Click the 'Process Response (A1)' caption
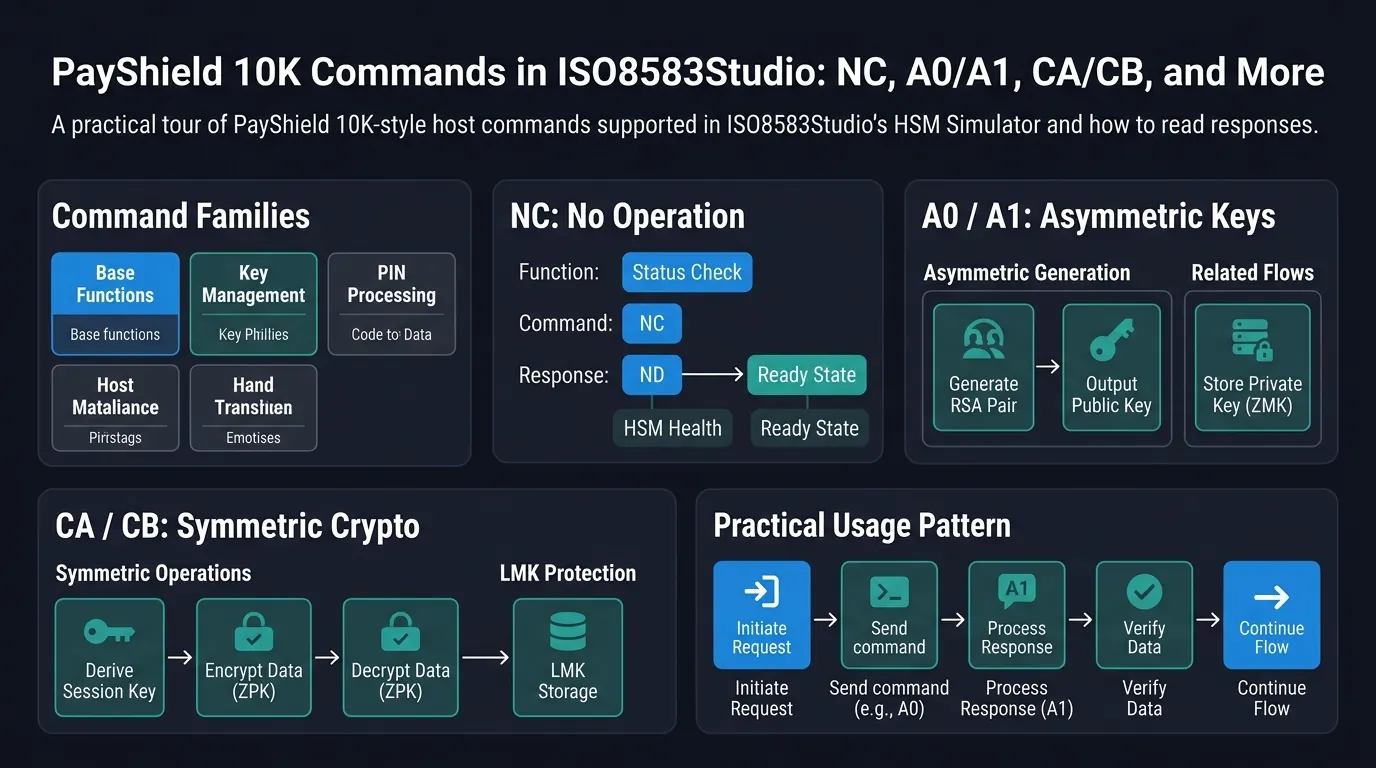The width and height of the screenshot is (1376, 768). (x=1016, y=698)
